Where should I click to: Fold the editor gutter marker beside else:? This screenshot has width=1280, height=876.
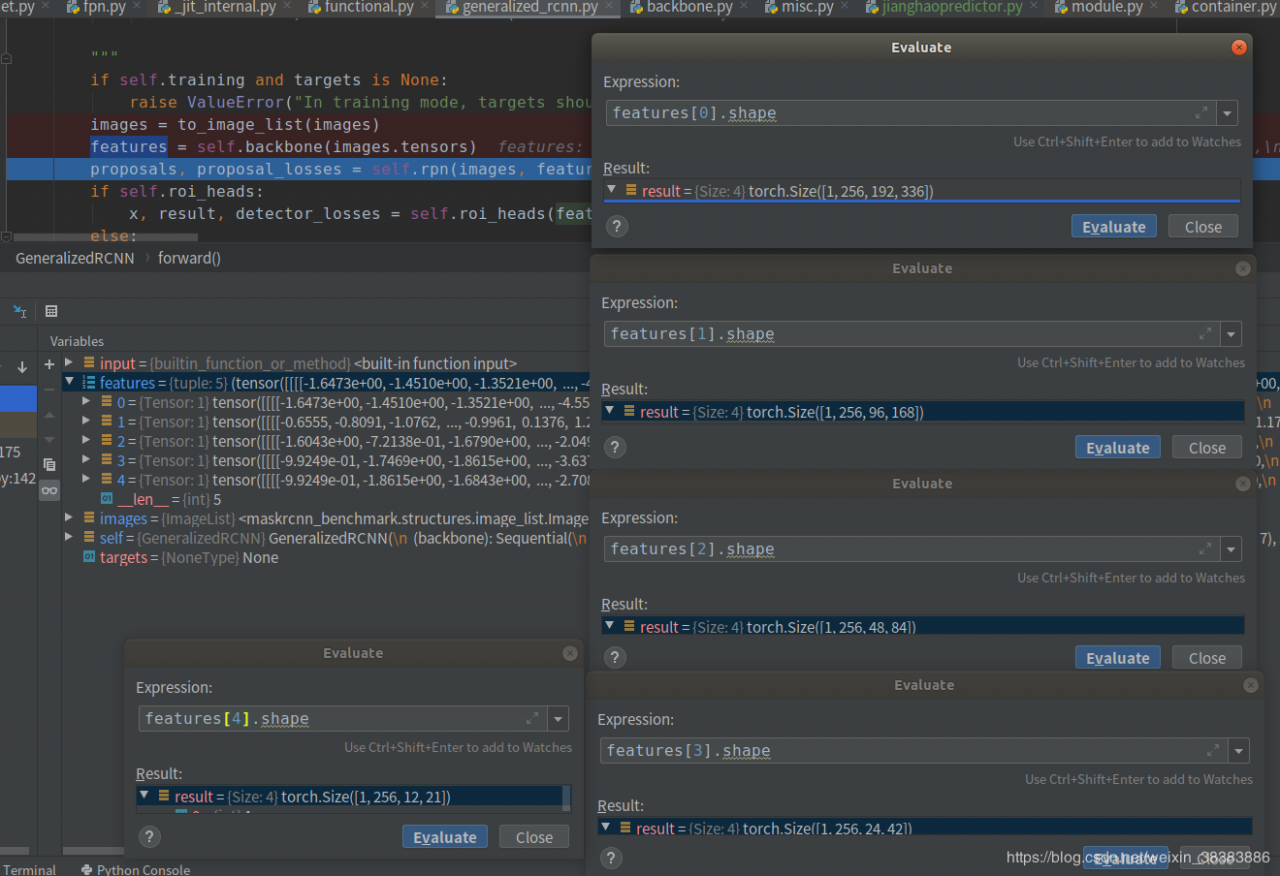7,237
